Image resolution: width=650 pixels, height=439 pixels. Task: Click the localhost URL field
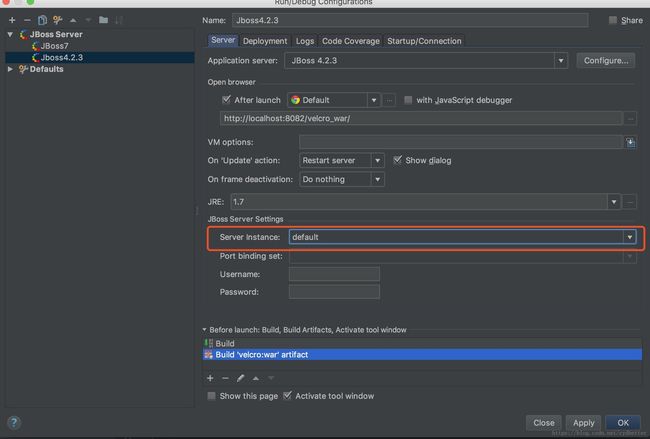click(421, 119)
